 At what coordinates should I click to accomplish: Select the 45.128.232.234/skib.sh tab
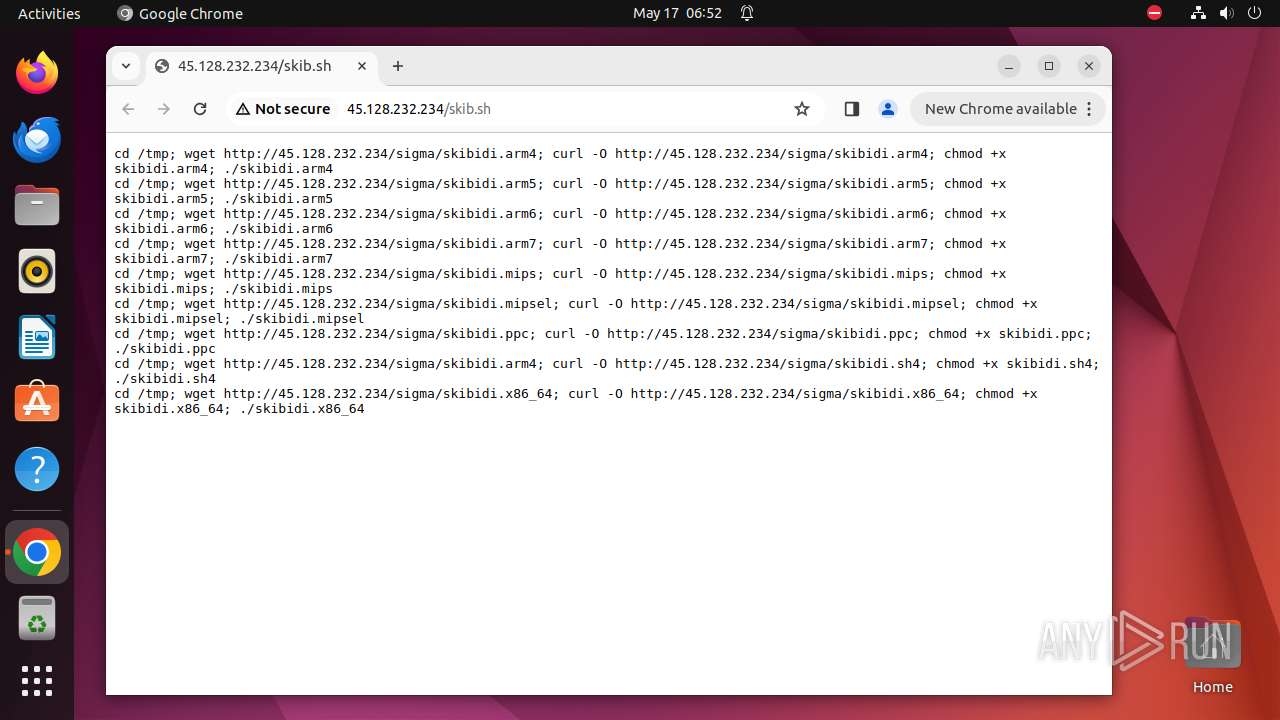pyautogui.click(x=262, y=66)
